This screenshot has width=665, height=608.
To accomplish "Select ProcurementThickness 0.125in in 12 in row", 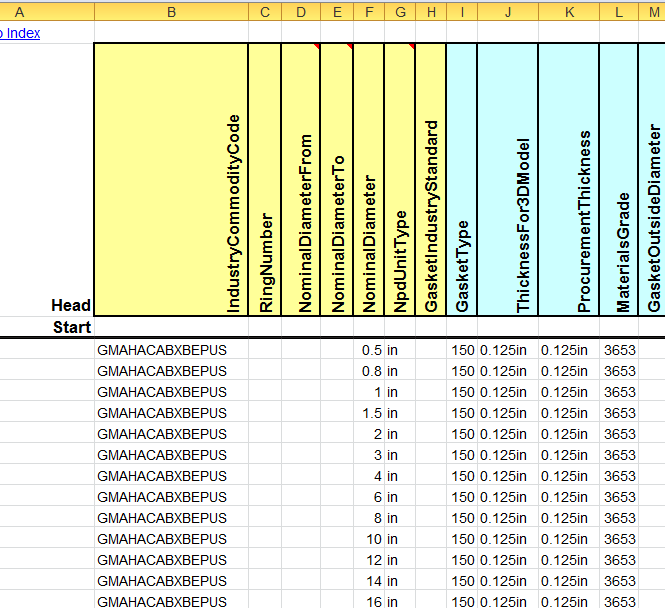I will click(569, 560).
